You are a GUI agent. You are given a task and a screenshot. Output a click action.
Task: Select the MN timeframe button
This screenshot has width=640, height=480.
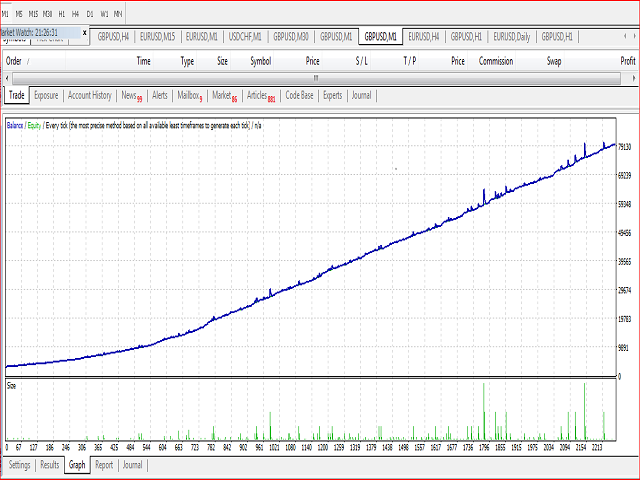118,14
